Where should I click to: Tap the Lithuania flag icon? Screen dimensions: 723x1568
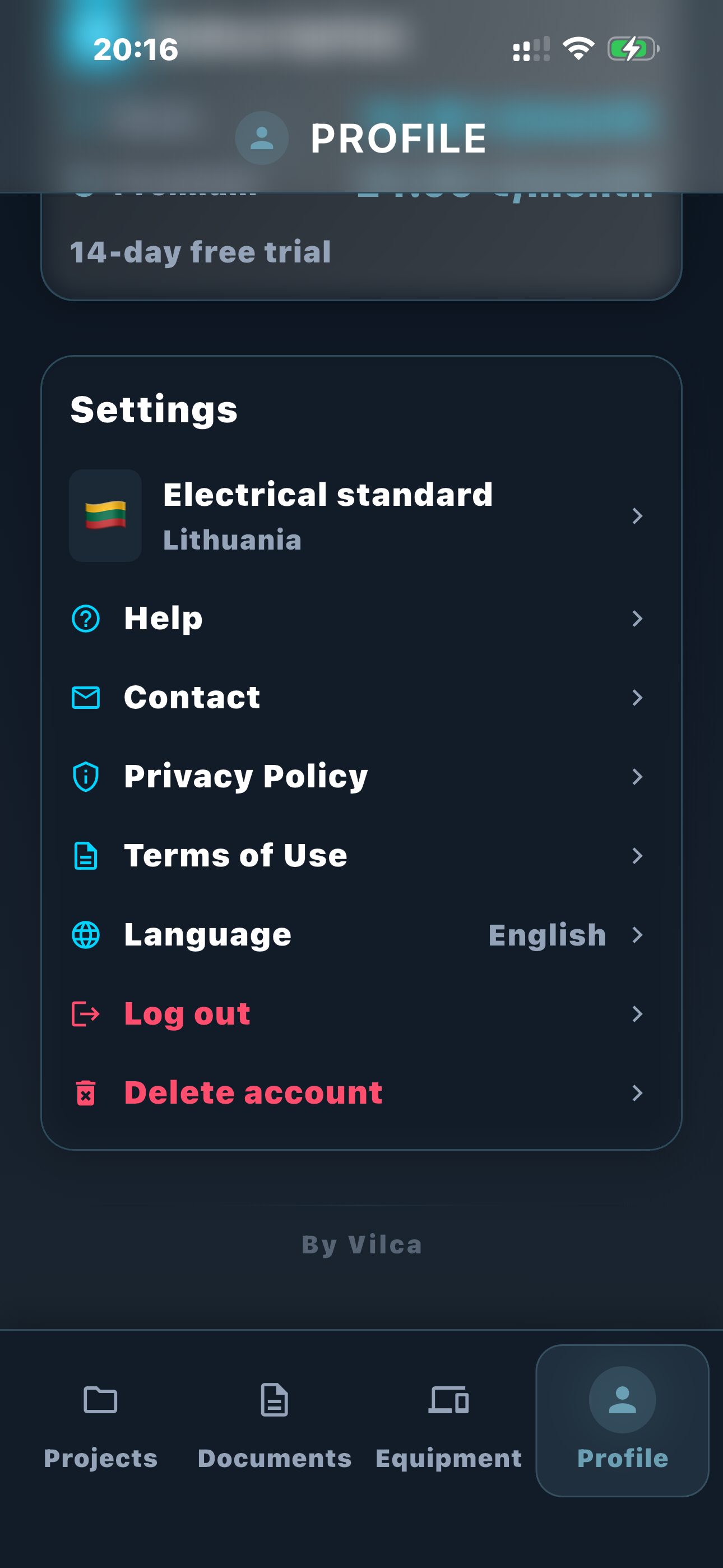105,515
